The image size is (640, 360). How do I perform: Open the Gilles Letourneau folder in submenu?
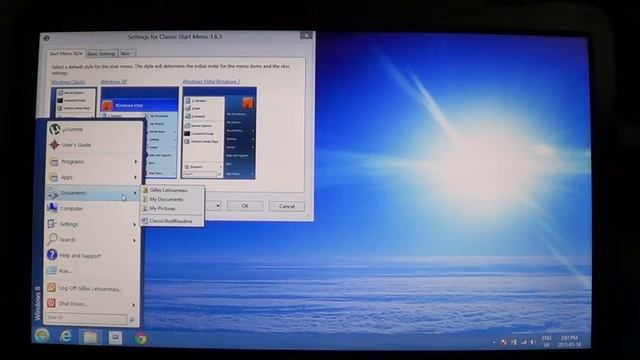point(172,190)
